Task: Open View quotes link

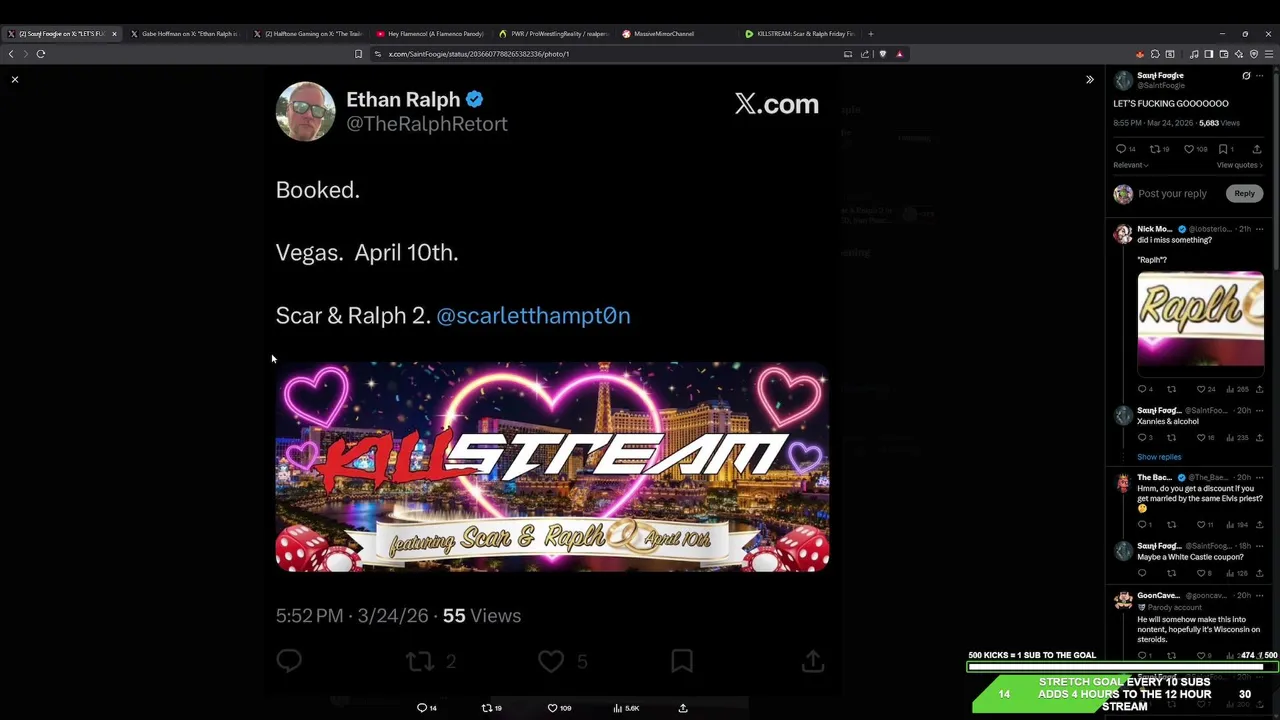Action: [x=1240, y=165]
